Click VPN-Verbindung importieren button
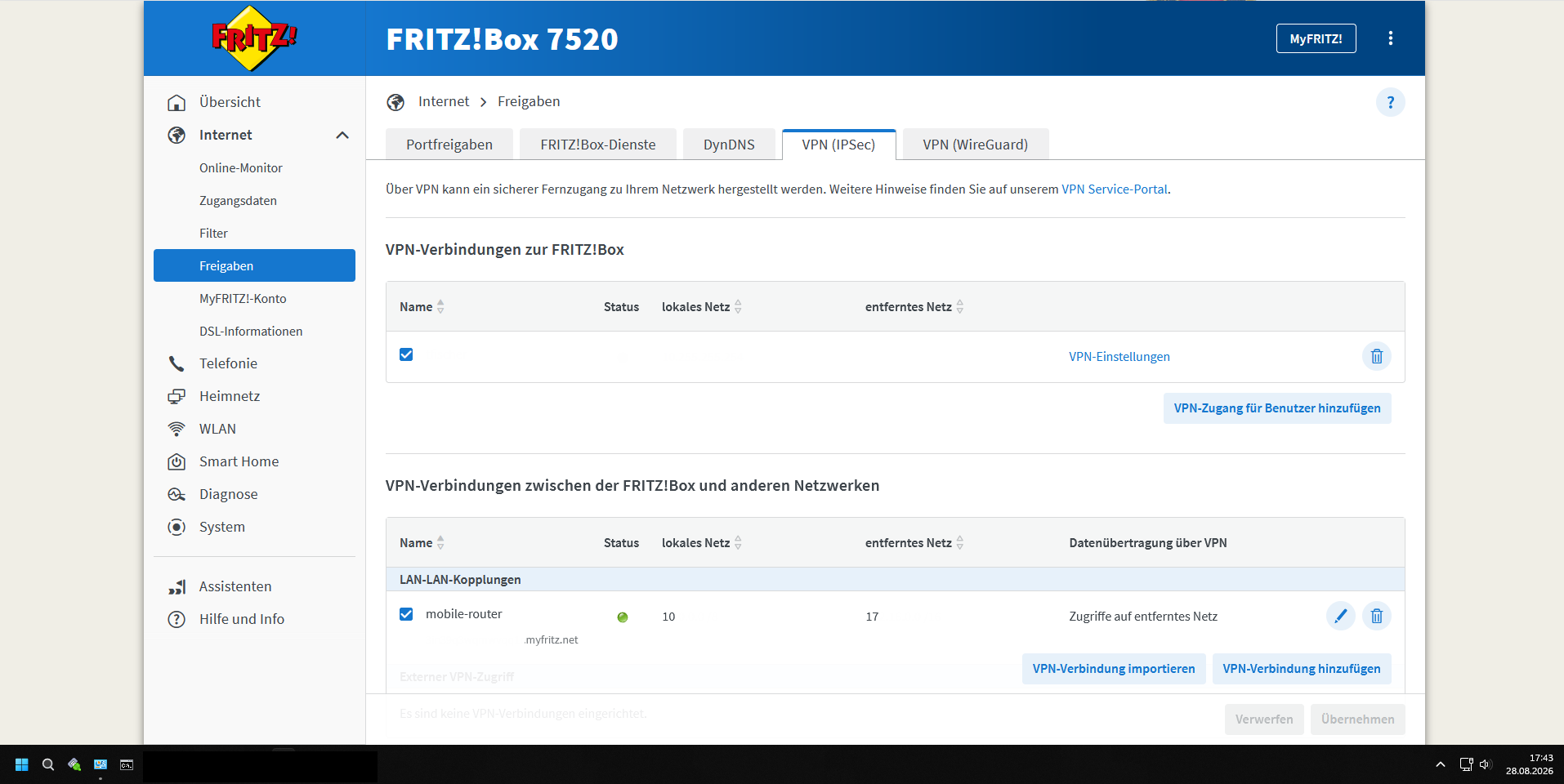This screenshot has width=1564, height=784. [1114, 669]
